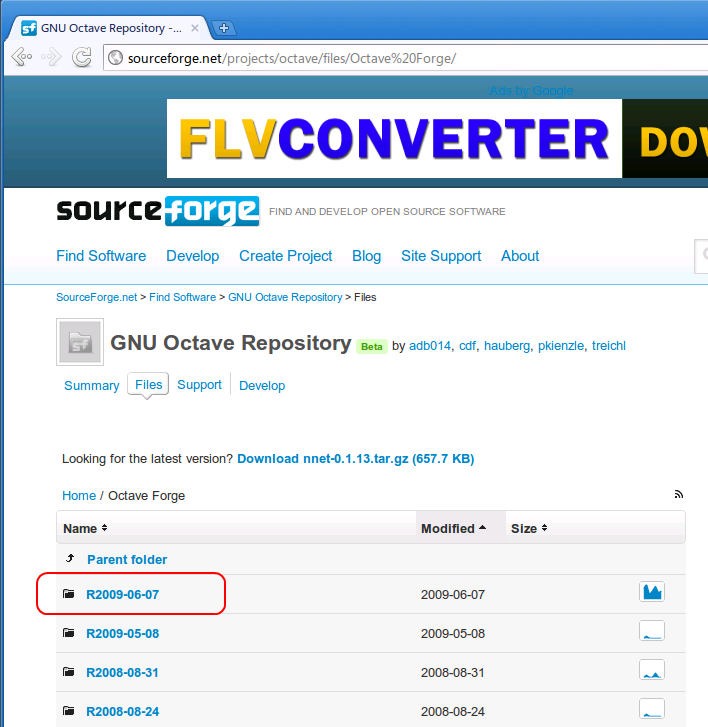The width and height of the screenshot is (708, 727).
Task: Click the Ads by Google link
Action: (x=531, y=91)
